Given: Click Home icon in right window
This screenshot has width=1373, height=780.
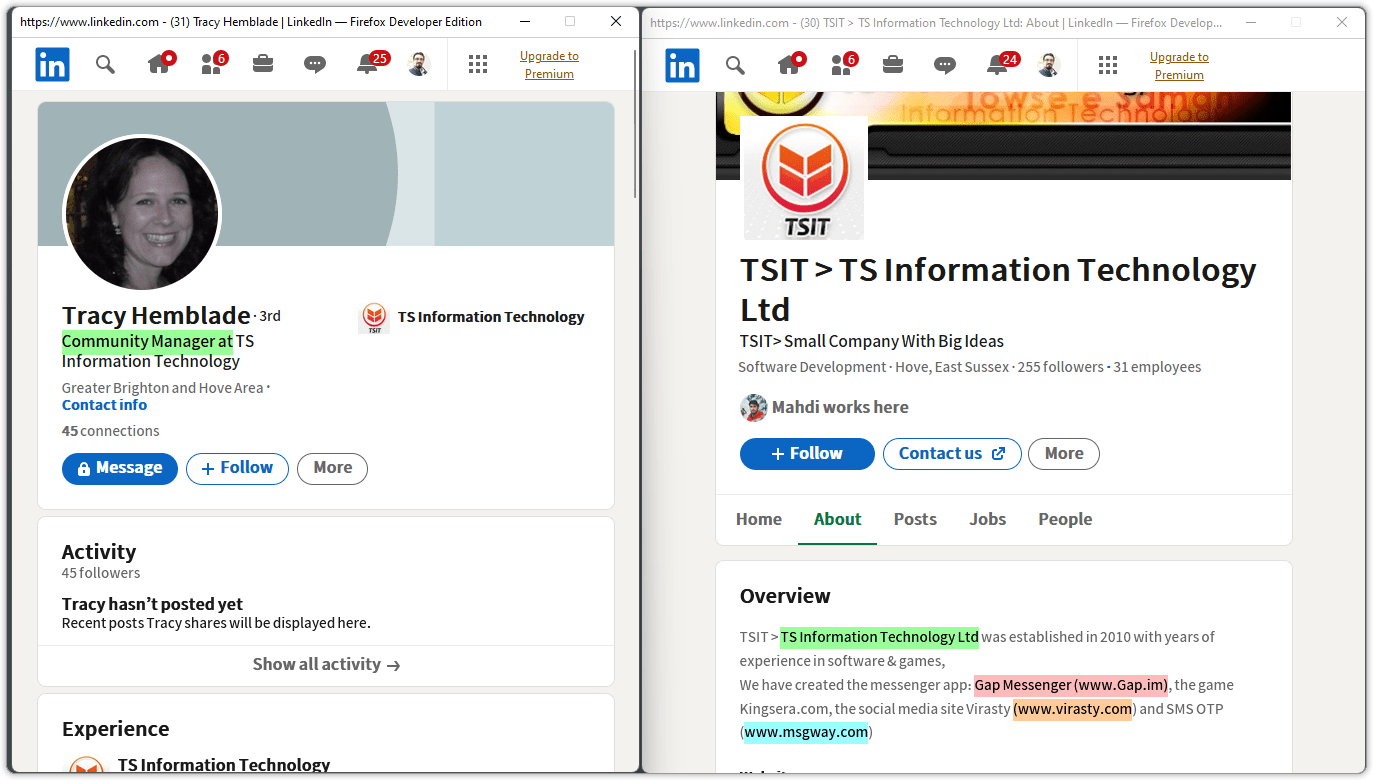Looking at the screenshot, I should pyautogui.click(x=788, y=66).
